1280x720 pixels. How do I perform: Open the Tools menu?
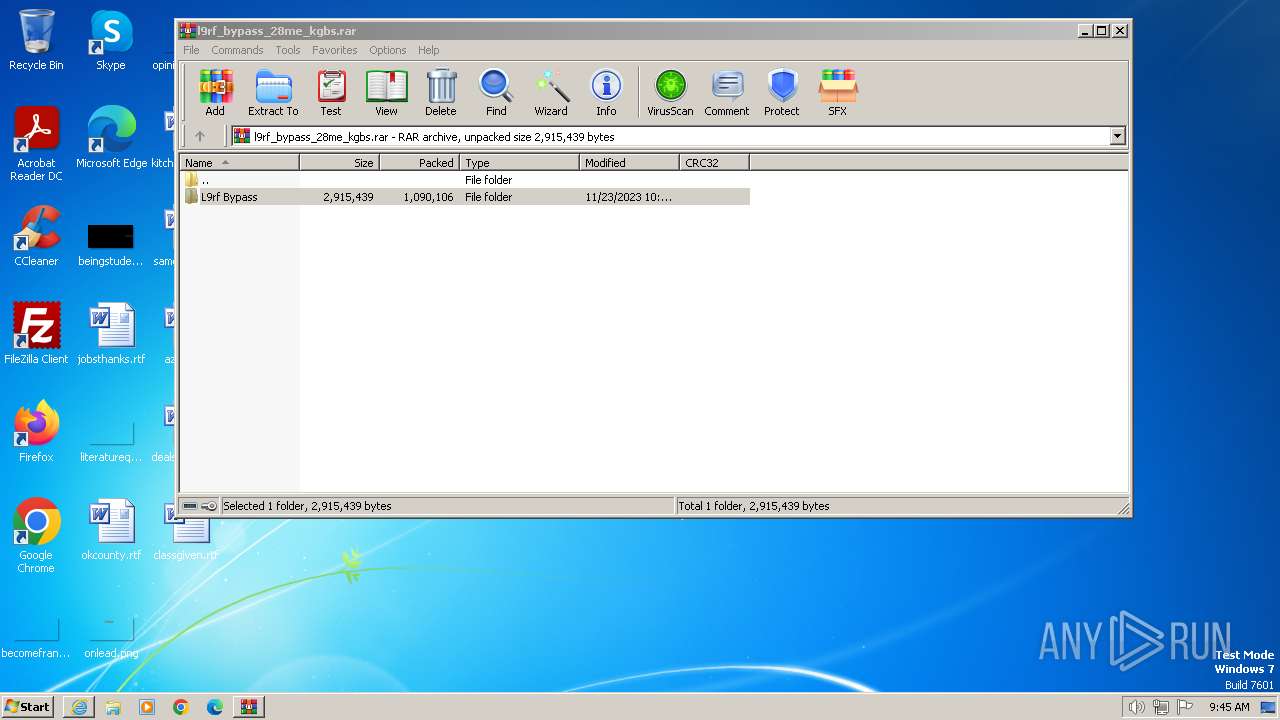(x=288, y=50)
